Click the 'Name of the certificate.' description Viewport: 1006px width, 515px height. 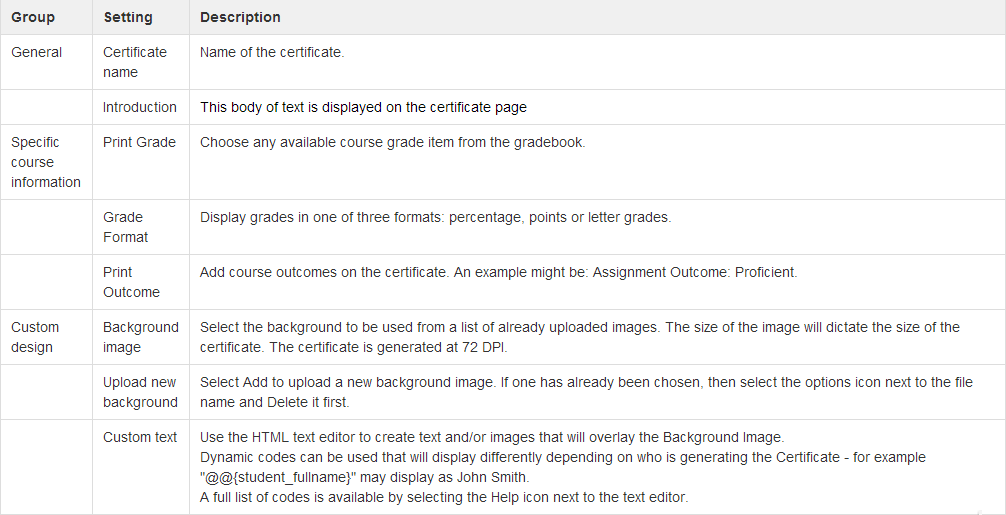272,52
